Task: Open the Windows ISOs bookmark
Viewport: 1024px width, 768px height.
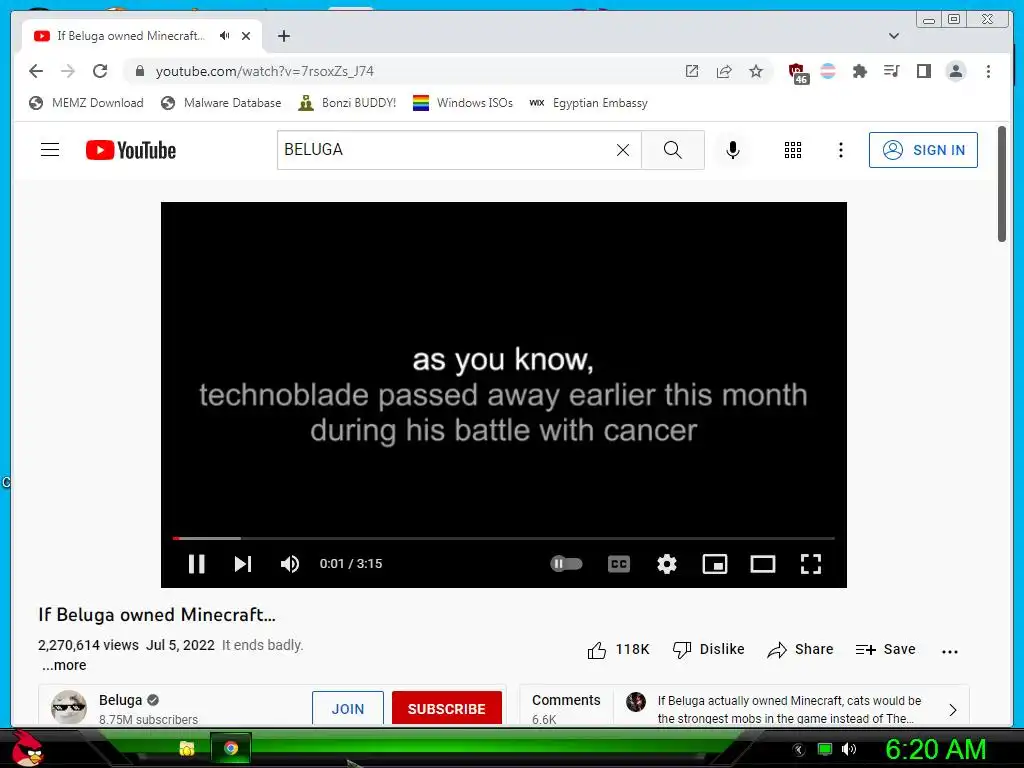Action: coord(463,103)
